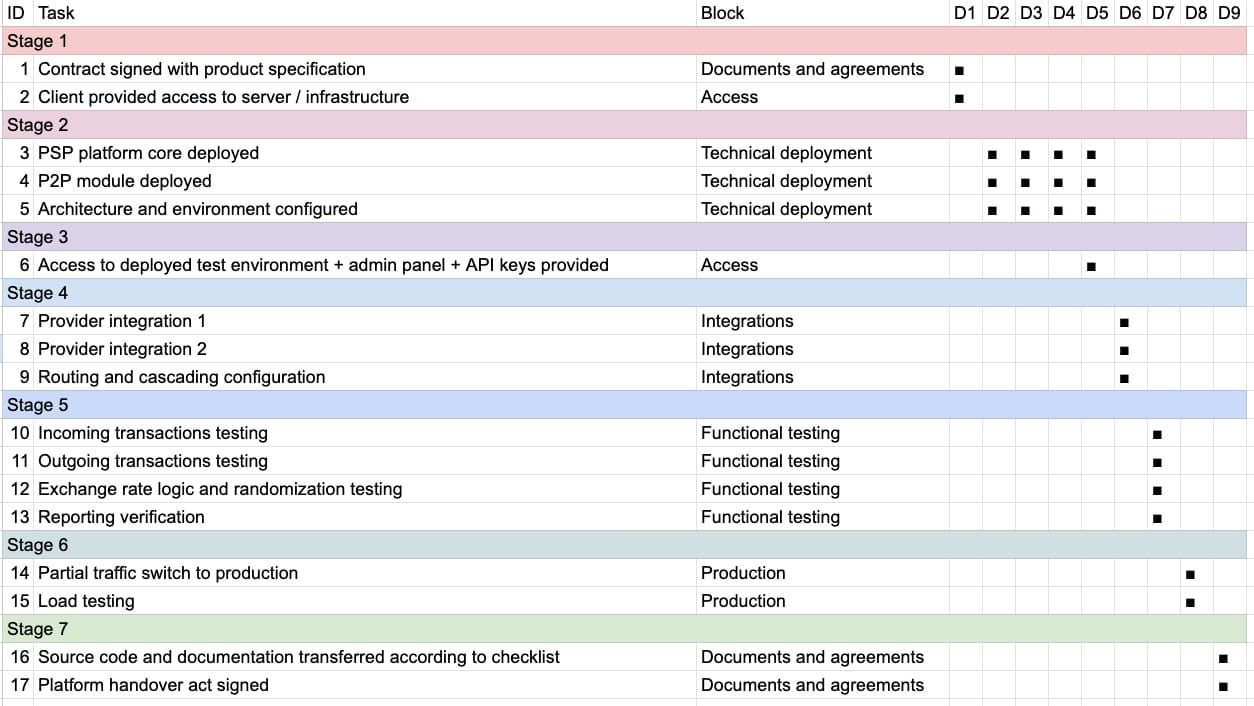Click D7 marker for Reporting verification
This screenshot has height=706, width=1254.
pos(1157,518)
